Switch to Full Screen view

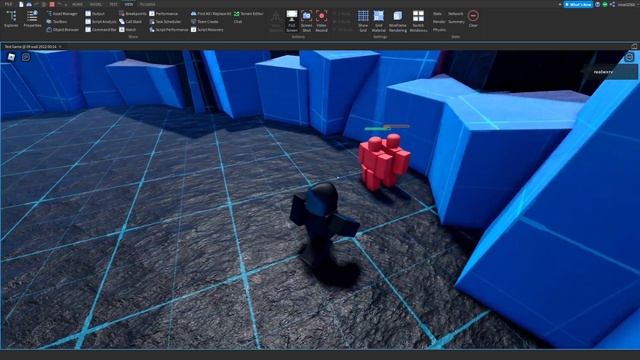pyautogui.click(x=292, y=21)
